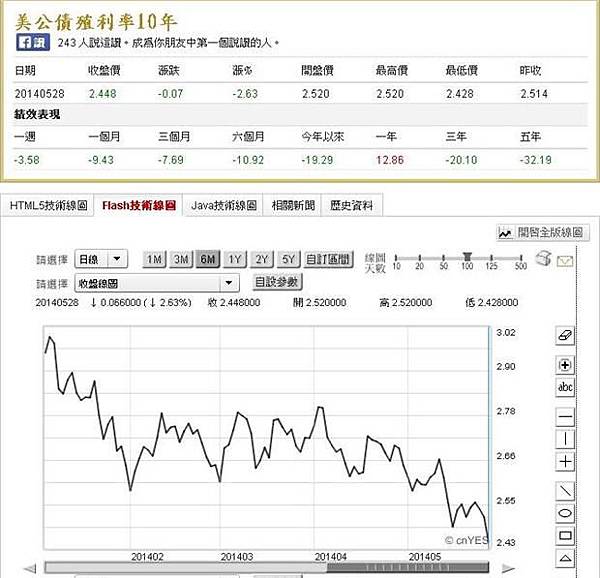Select the ellipse drawing tool
Image resolution: width=600 pixels, height=578 pixels.
[x=565, y=513]
